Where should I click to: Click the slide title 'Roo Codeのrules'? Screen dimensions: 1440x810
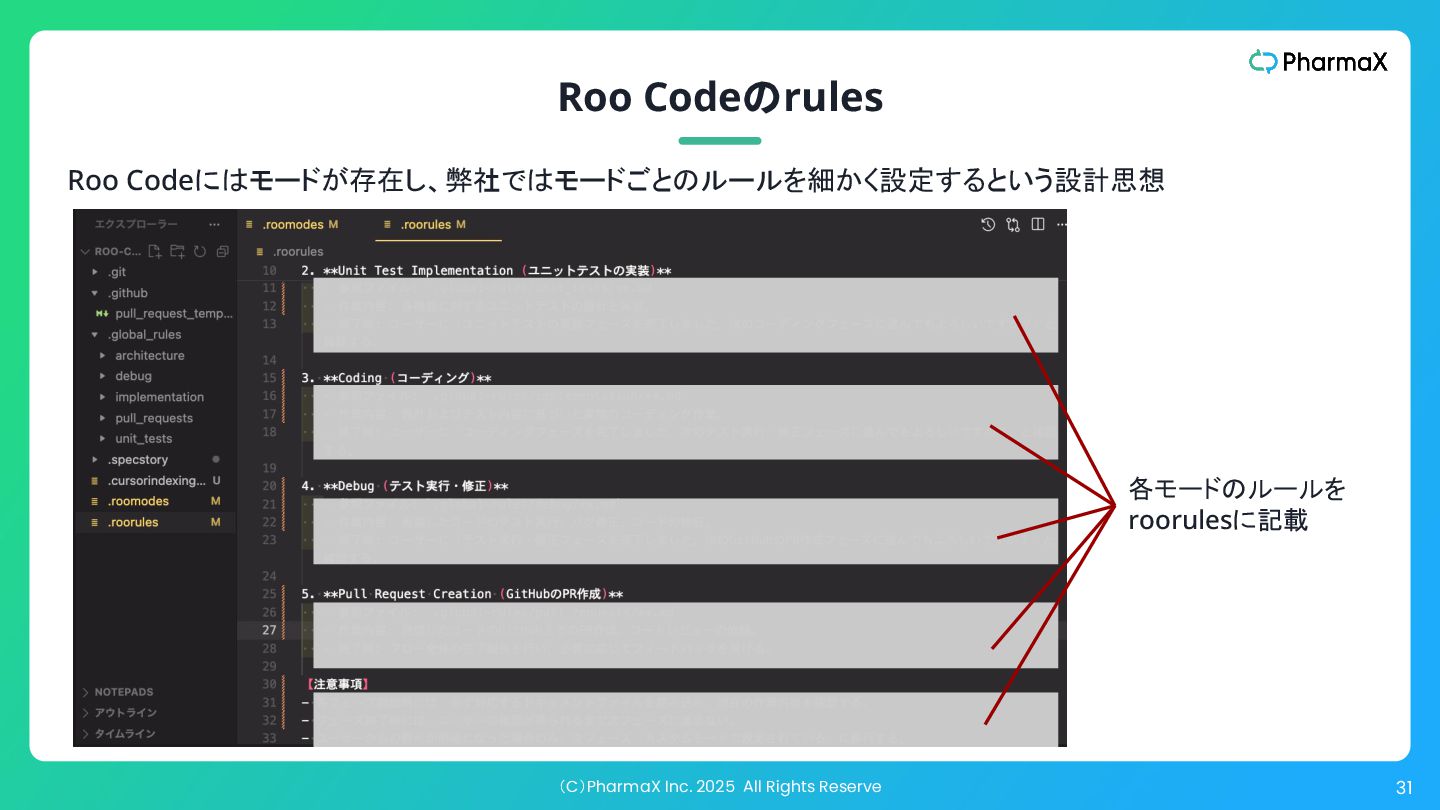tap(720, 97)
